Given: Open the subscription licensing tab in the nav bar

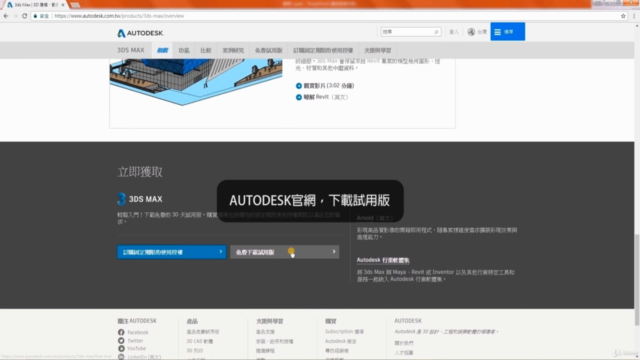Looking at the screenshot, I should (323, 50).
